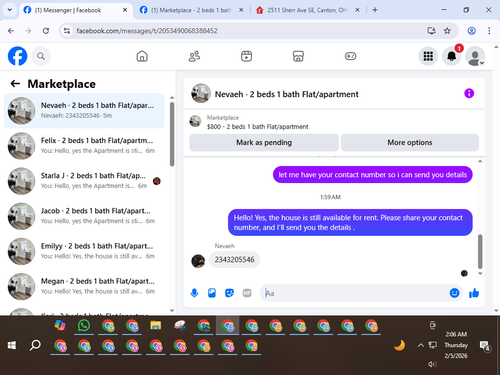The image size is (500, 375).
Task: View site information icon in address bar
Action: (67, 31)
